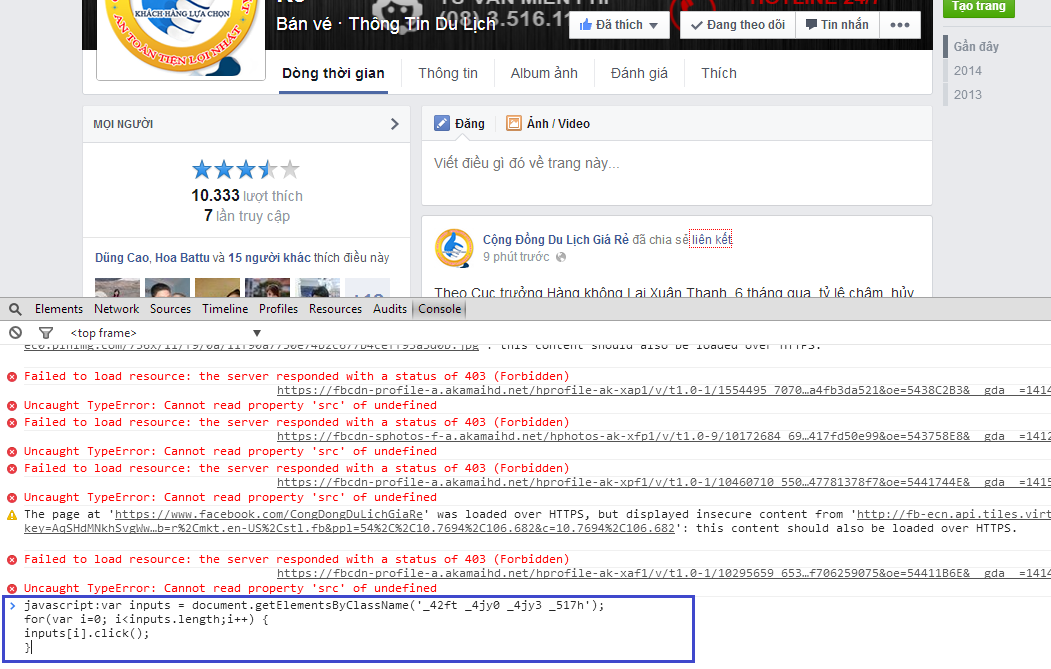Open the liên kết shared link
The height and width of the screenshot is (669, 1051).
click(x=711, y=239)
